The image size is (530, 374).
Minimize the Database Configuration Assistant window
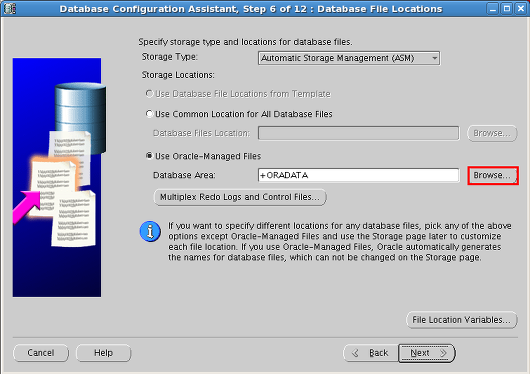(493, 8)
